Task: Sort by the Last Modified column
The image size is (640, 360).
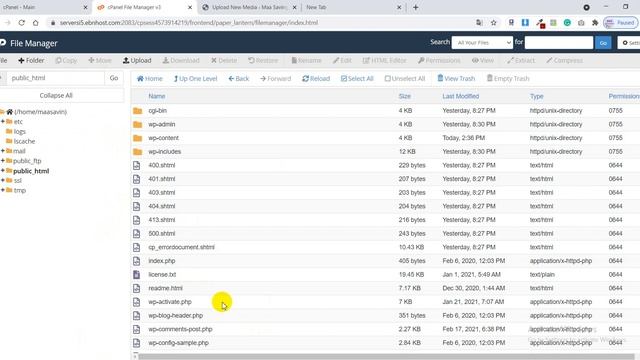Action: point(461,96)
